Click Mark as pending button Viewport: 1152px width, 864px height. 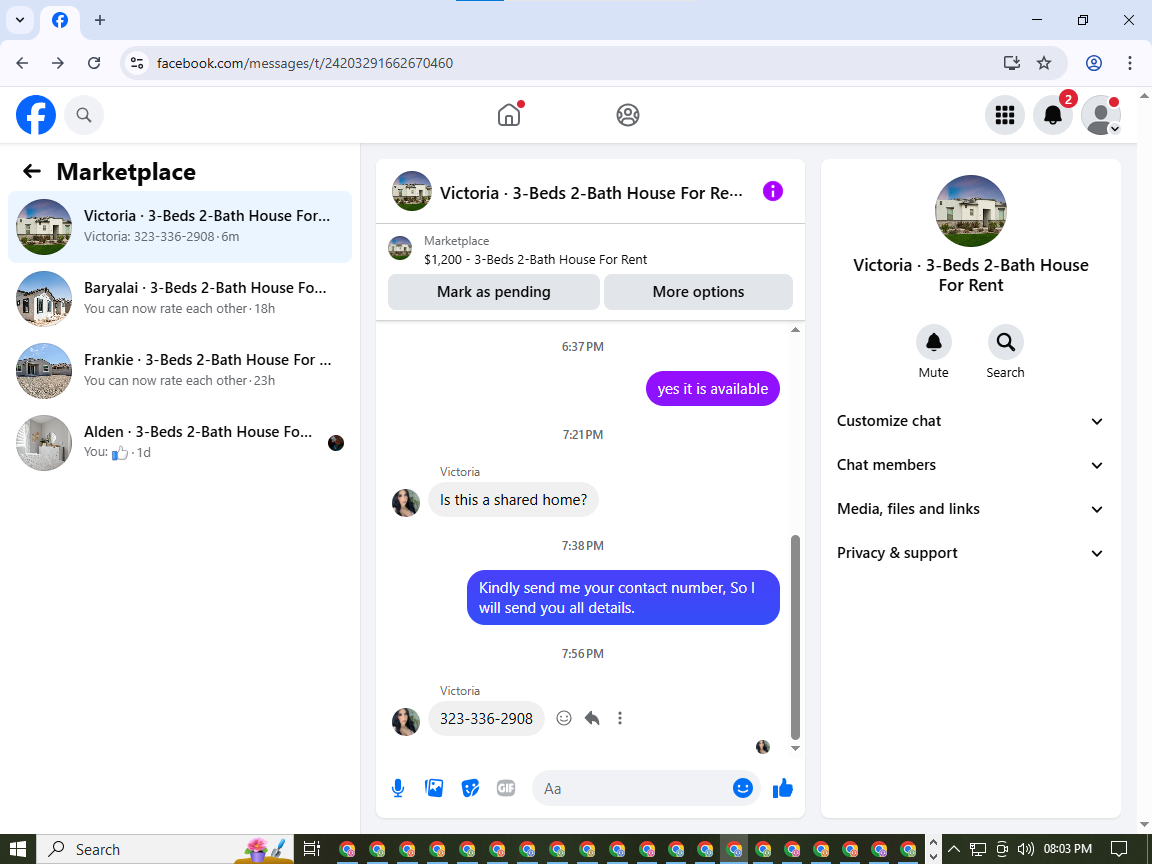pos(494,292)
